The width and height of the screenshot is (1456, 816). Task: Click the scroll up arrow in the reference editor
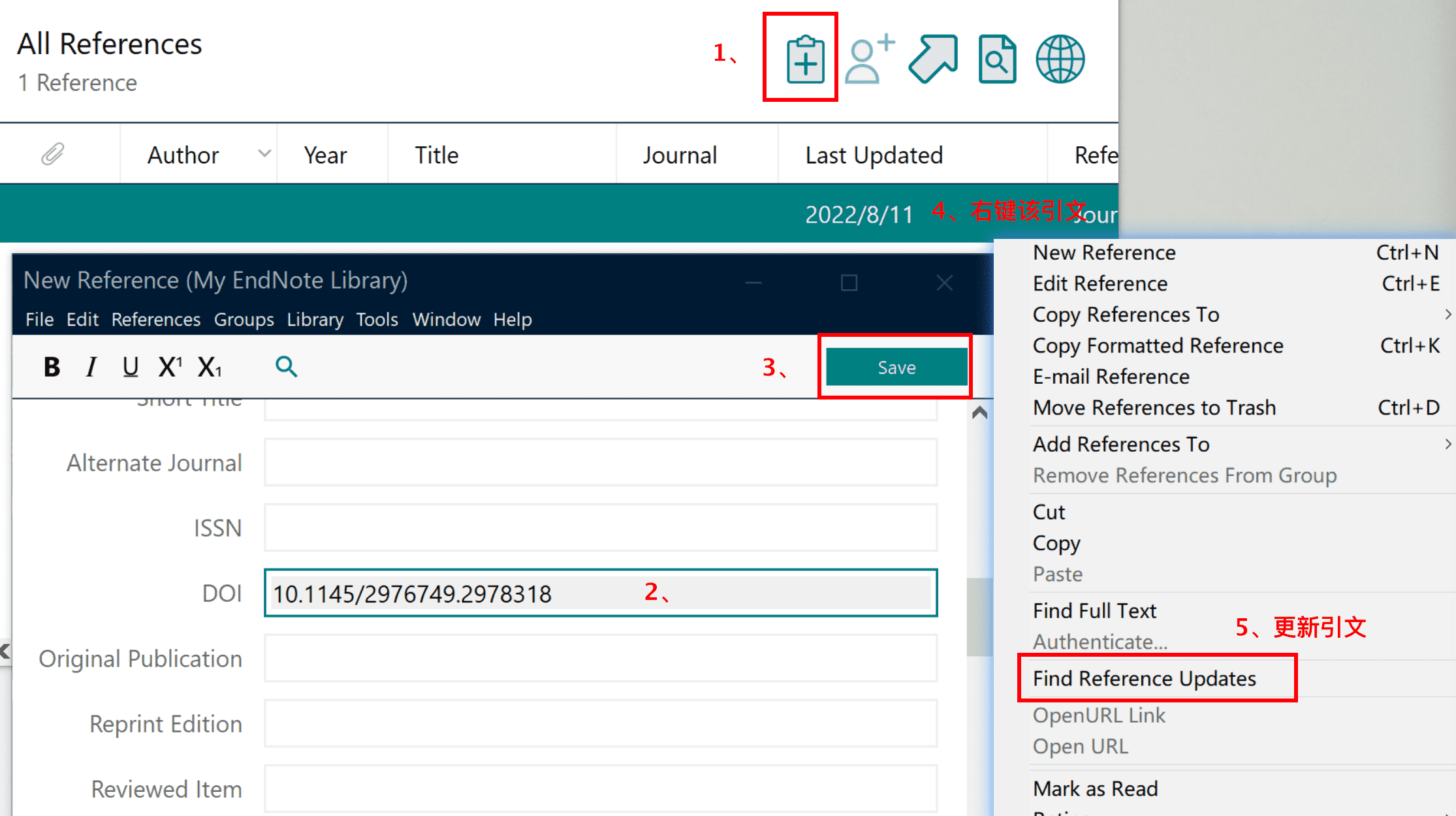coord(979,413)
